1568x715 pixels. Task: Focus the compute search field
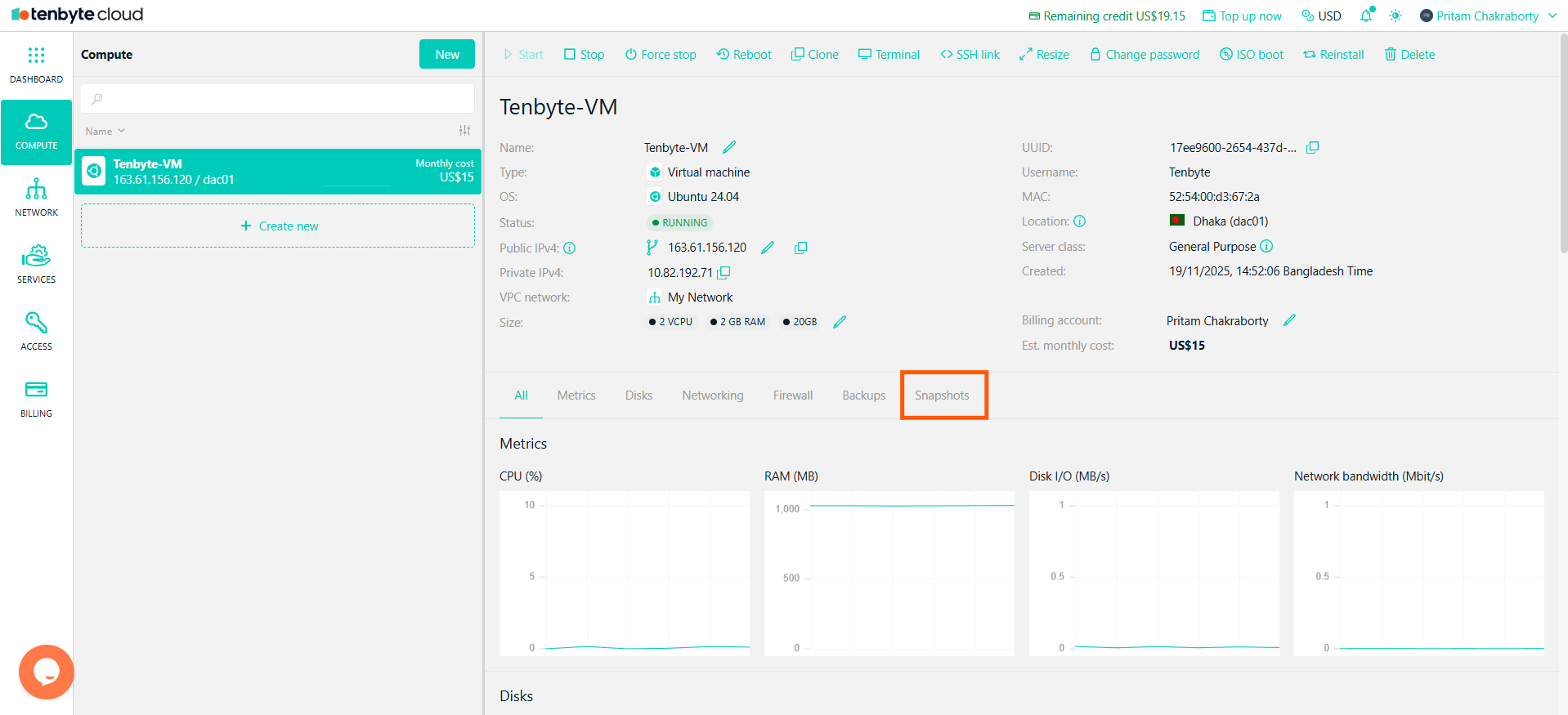278,98
